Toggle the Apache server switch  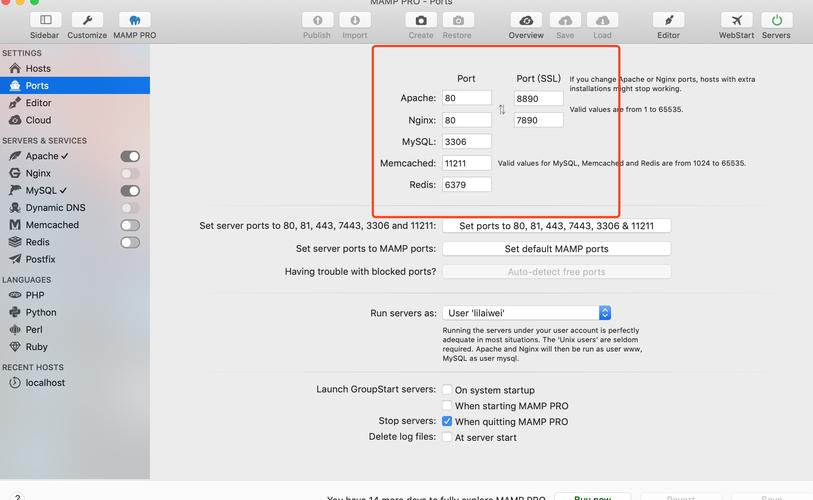click(130, 156)
